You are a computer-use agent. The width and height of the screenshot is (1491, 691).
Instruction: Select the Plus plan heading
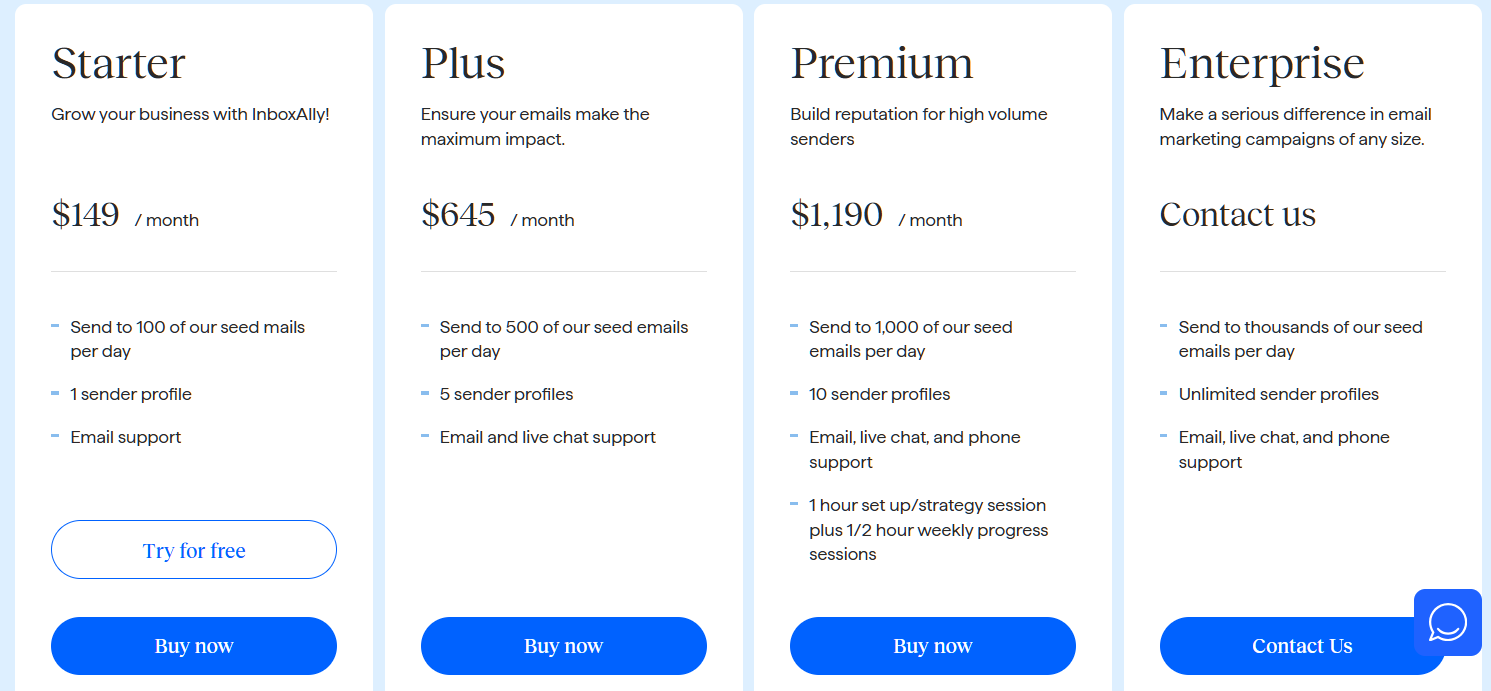click(x=463, y=63)
